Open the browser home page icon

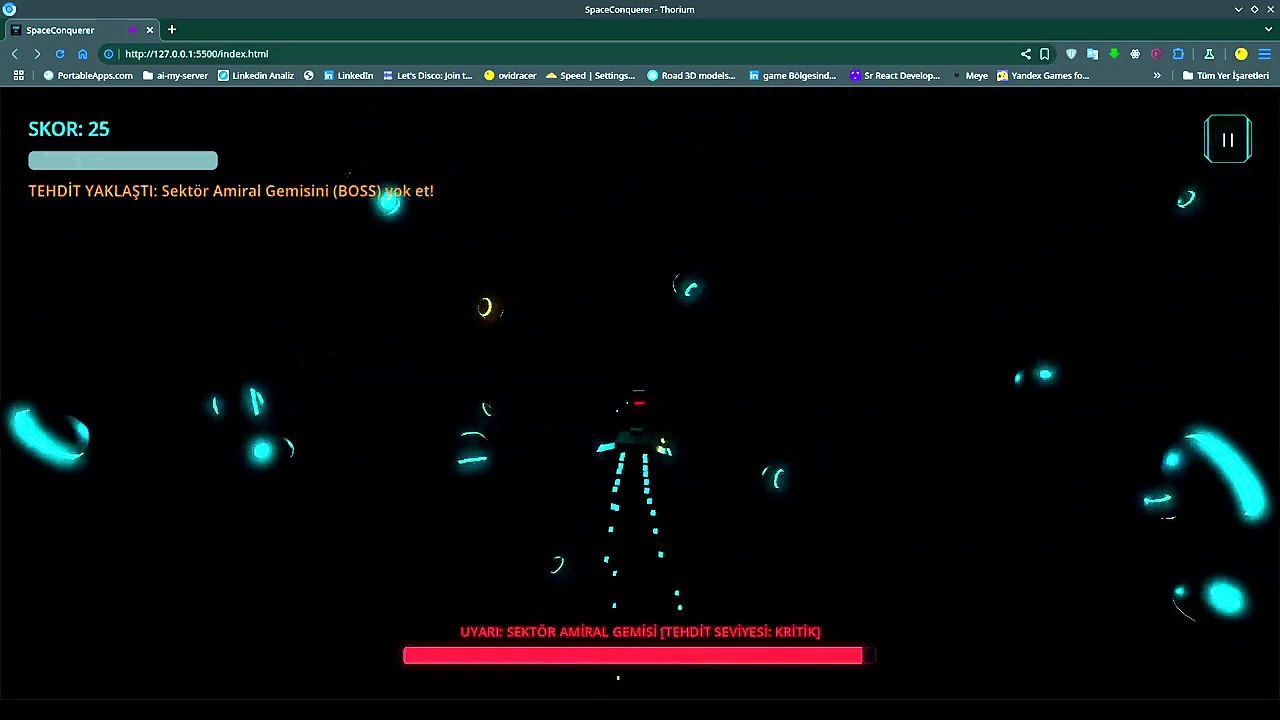tap(83, 54)
